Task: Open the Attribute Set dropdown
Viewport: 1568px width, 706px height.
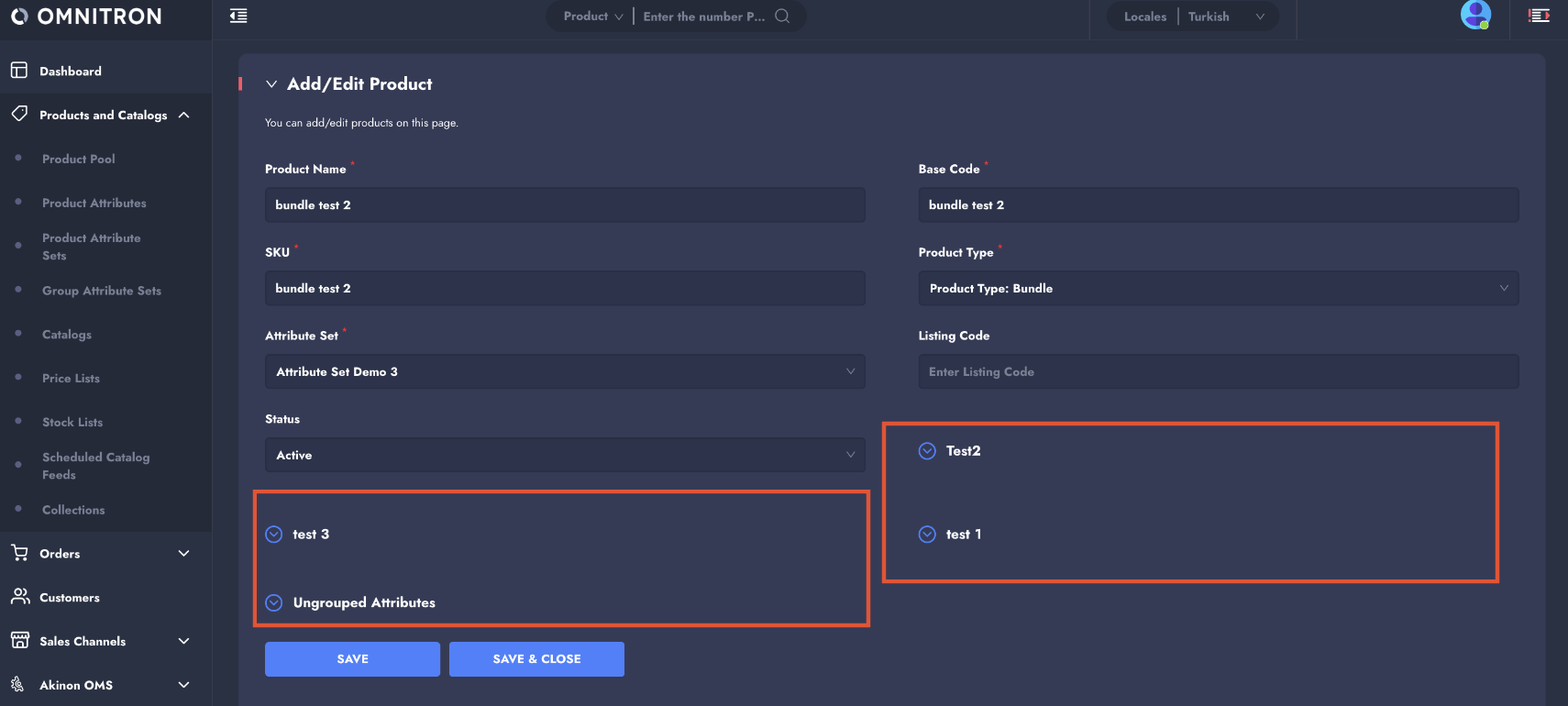Action: coord(564,371)
